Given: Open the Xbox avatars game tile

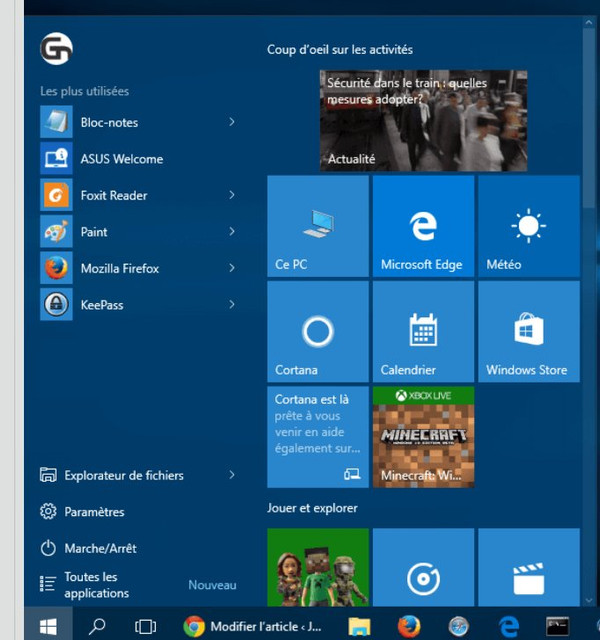Looking at the screenshot, I should coord(318,567).
